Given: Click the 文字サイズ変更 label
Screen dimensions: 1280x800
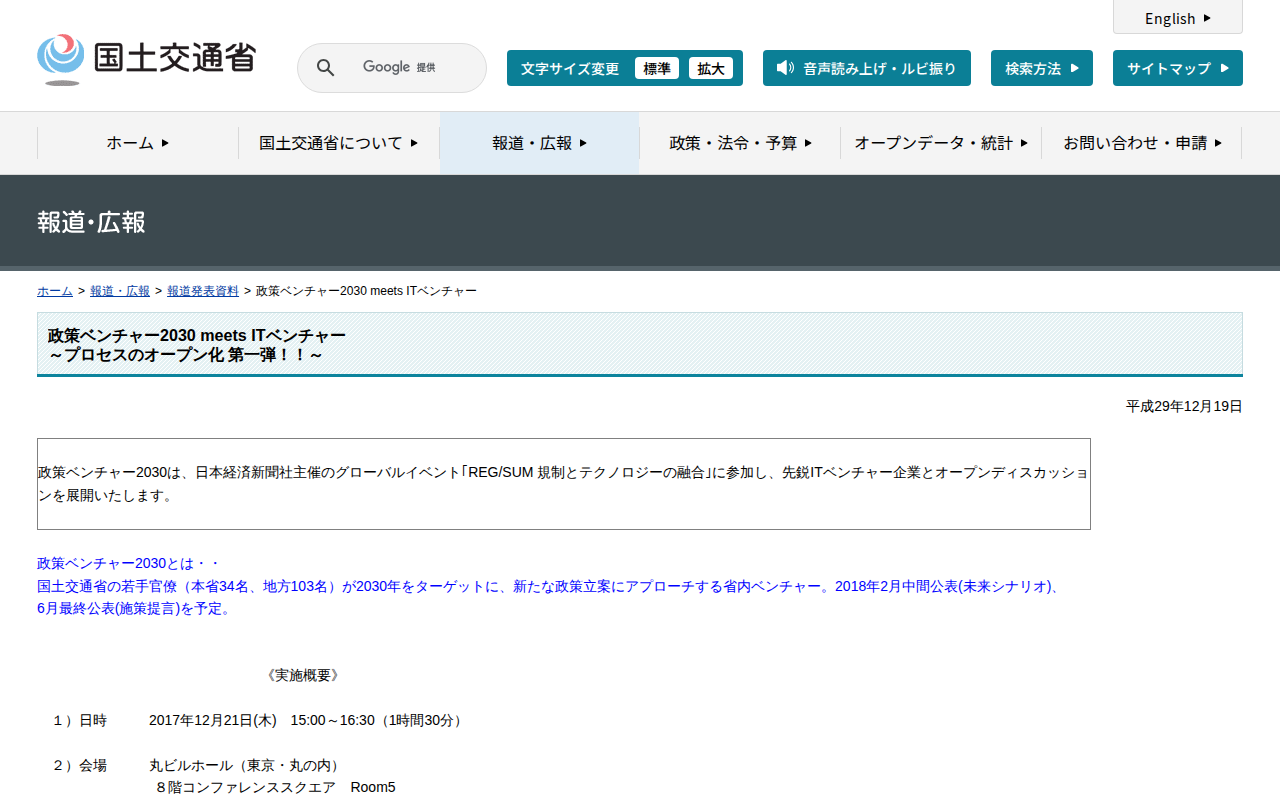Looking at the screenshot, I should [x=570, y=68].
